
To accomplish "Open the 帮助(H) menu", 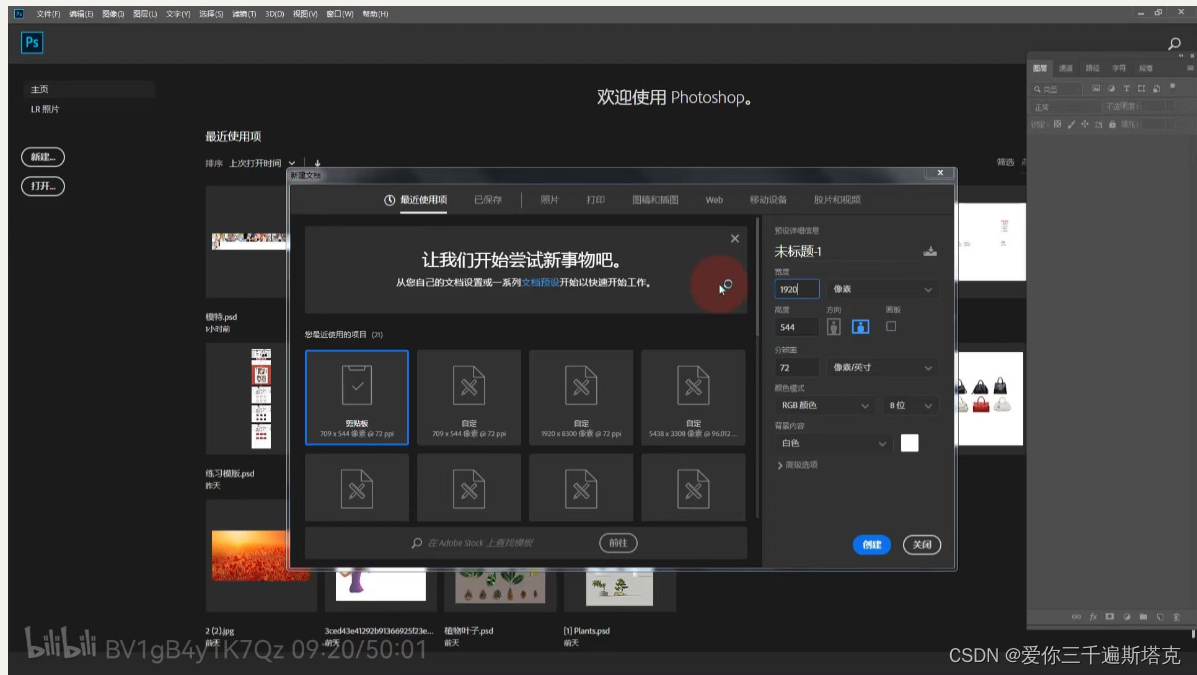I will tap(375, 14).
